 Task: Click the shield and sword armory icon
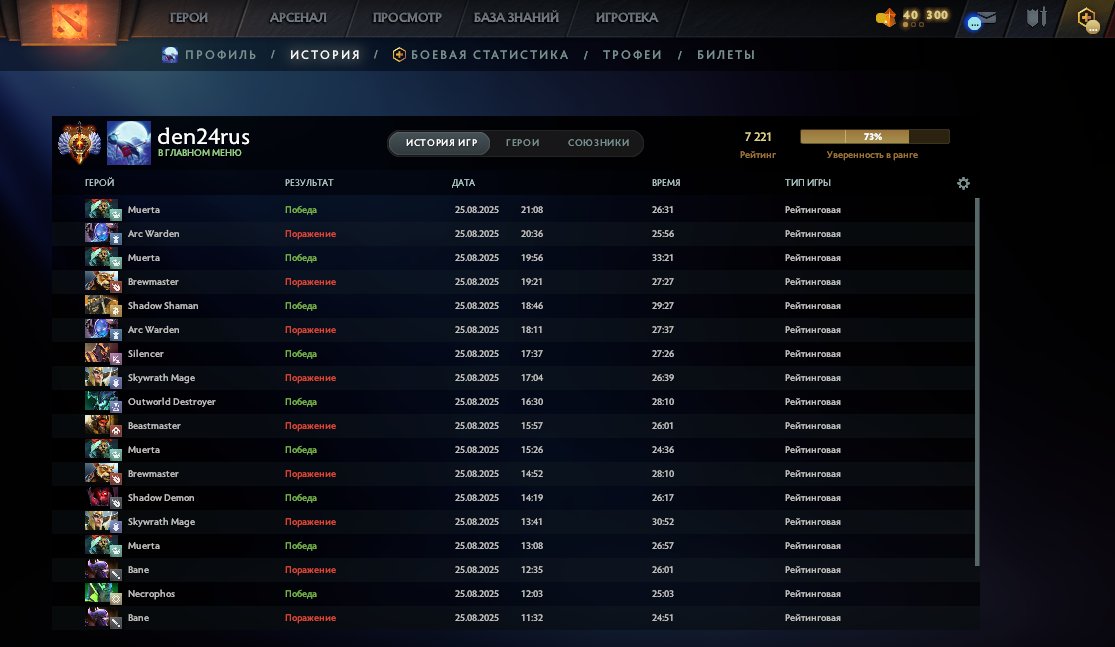pos(1037,17)
